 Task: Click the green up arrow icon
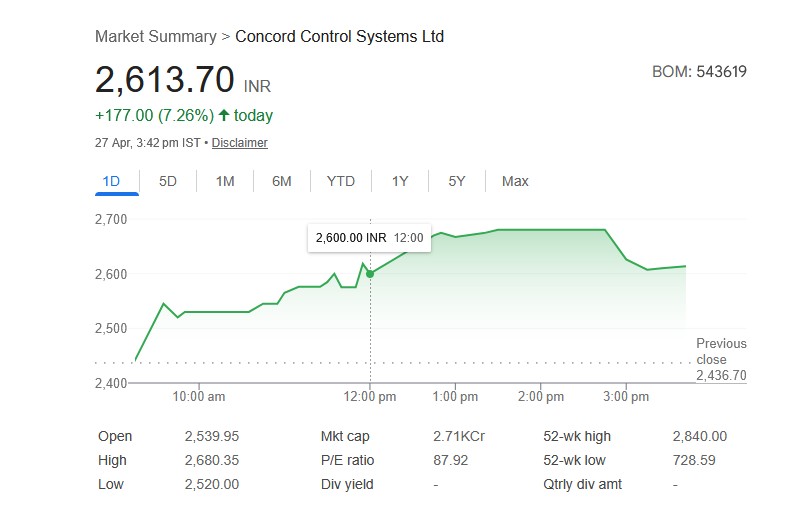tap(223, 116)
